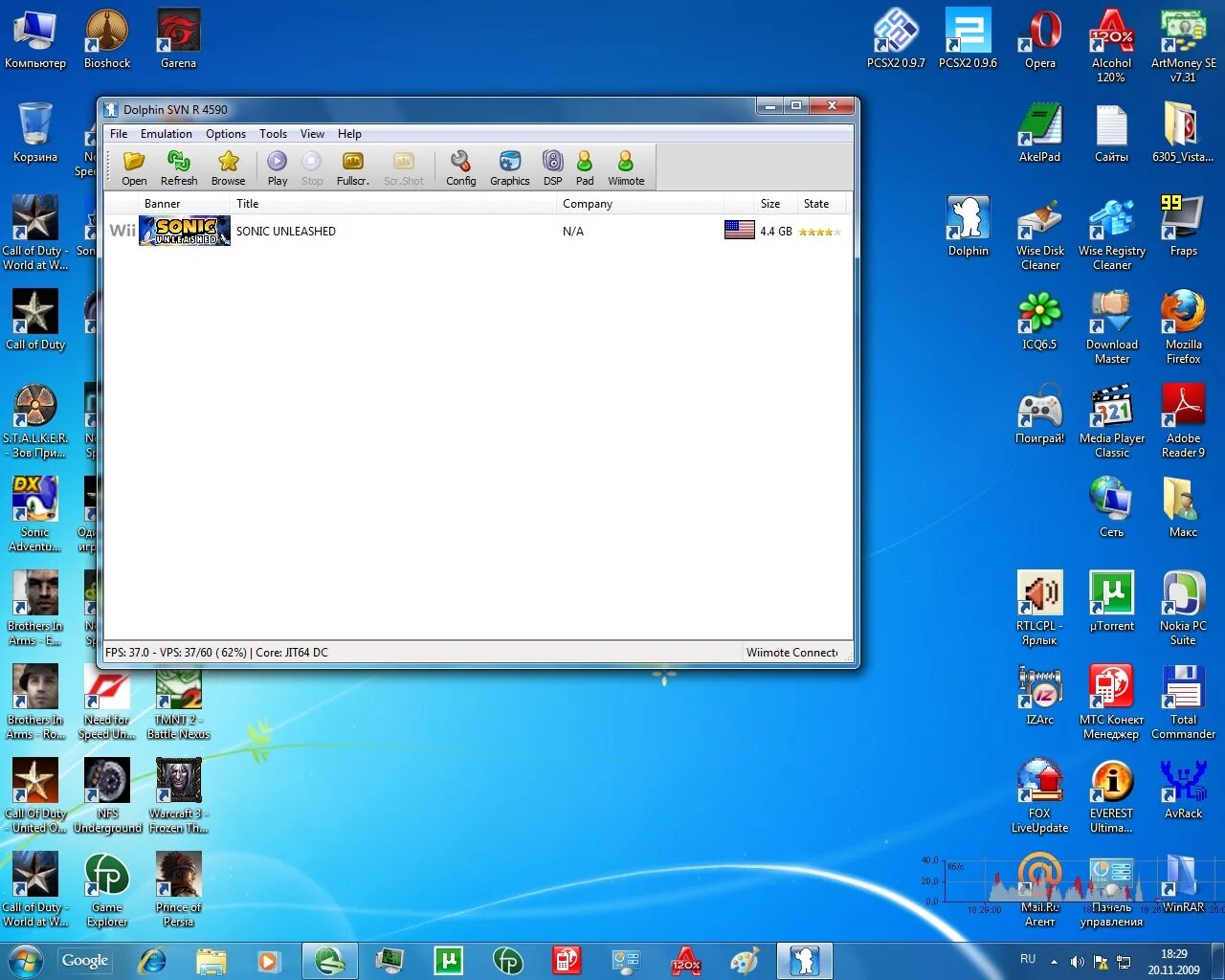This screenshot has width=1225, height=980.
Task: Open Alcohol 120% desktop icon
Action: 1111,46
